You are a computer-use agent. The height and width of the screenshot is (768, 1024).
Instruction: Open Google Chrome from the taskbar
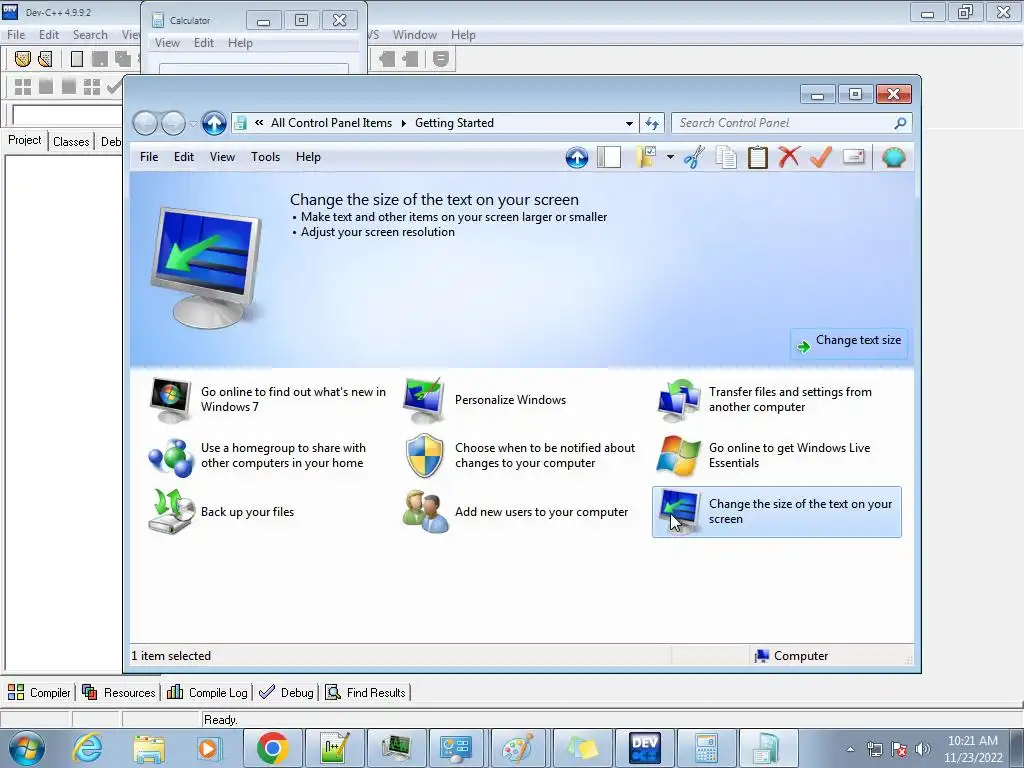272,748
